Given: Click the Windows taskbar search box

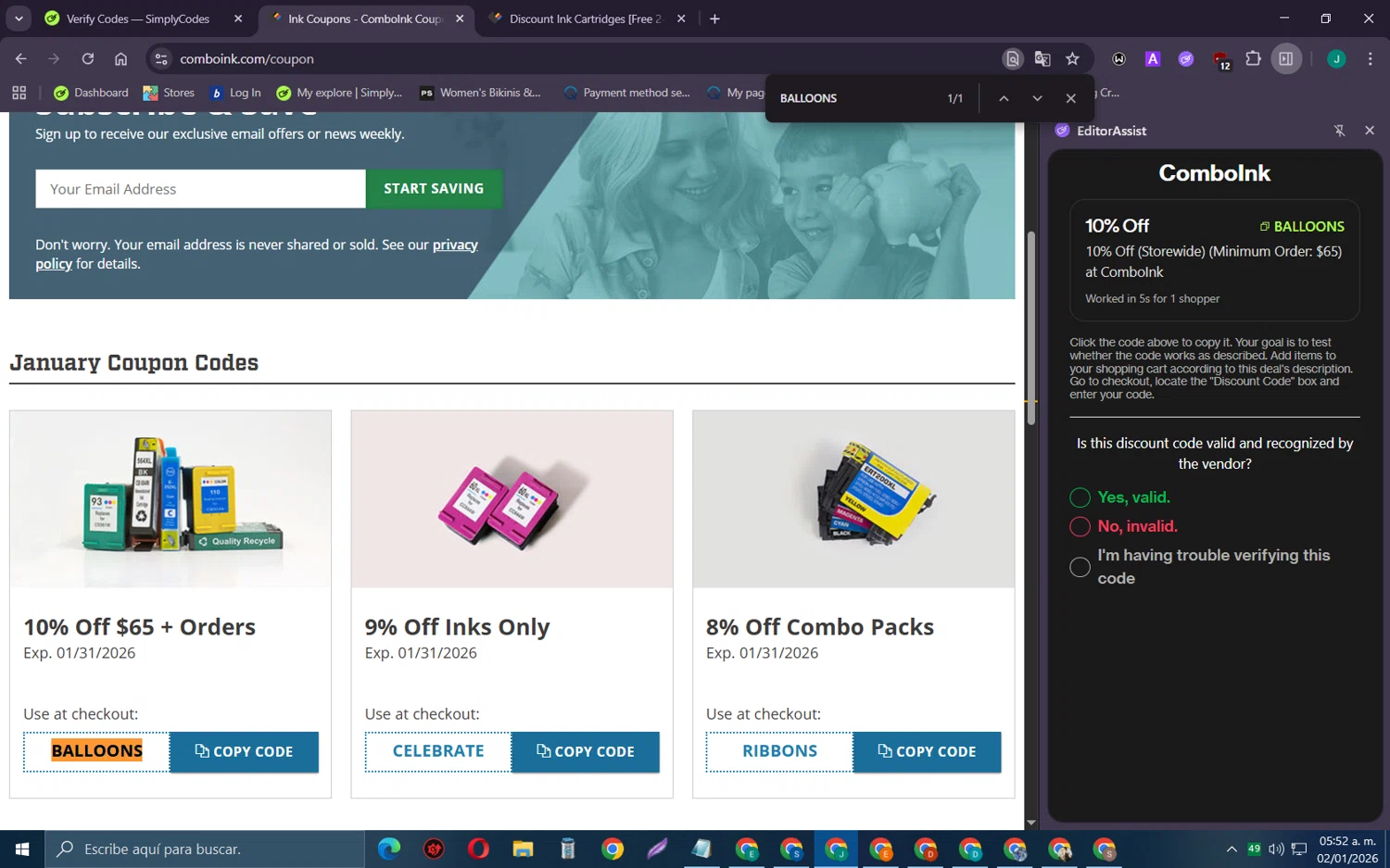Looking at the screenshot, I should (x=204, y=849).
